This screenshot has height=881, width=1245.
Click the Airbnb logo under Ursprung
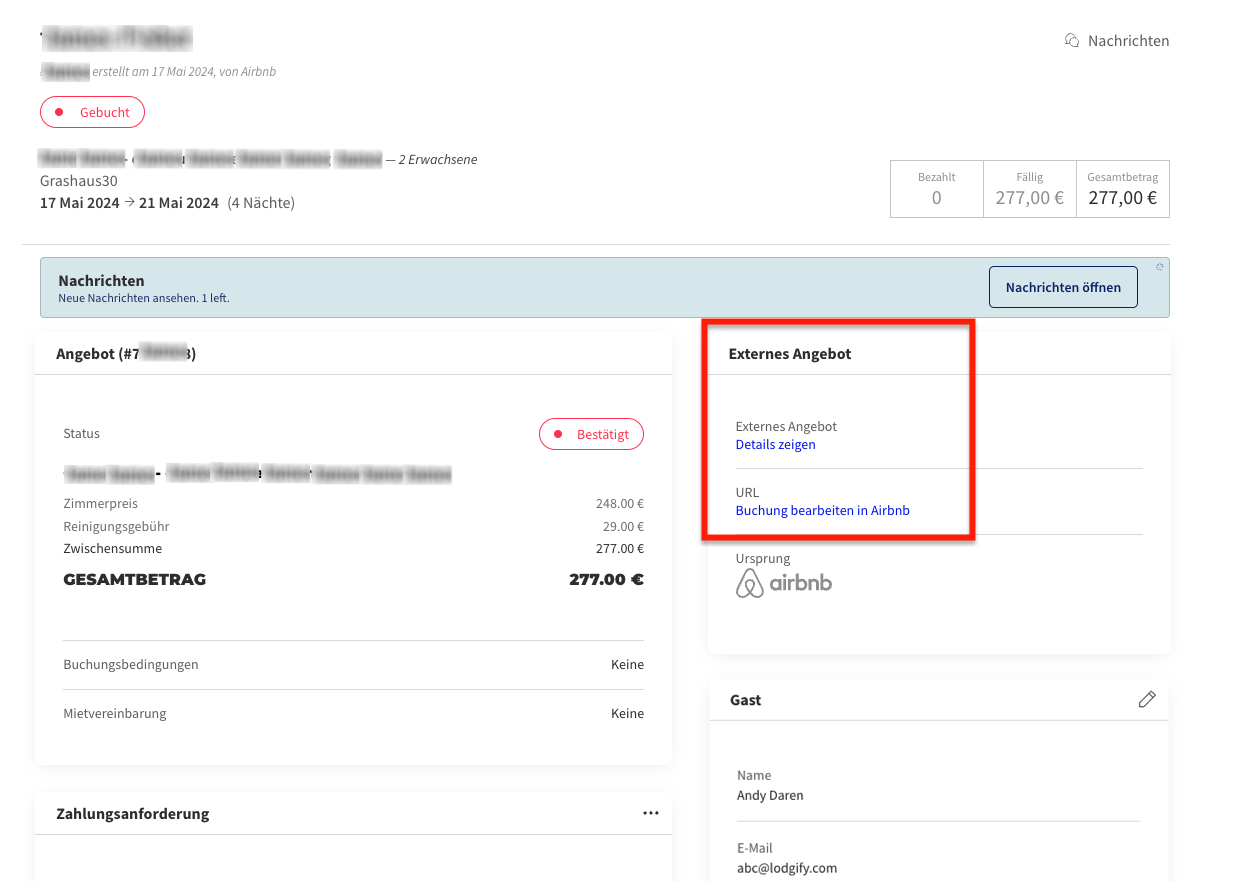point(784,583)
